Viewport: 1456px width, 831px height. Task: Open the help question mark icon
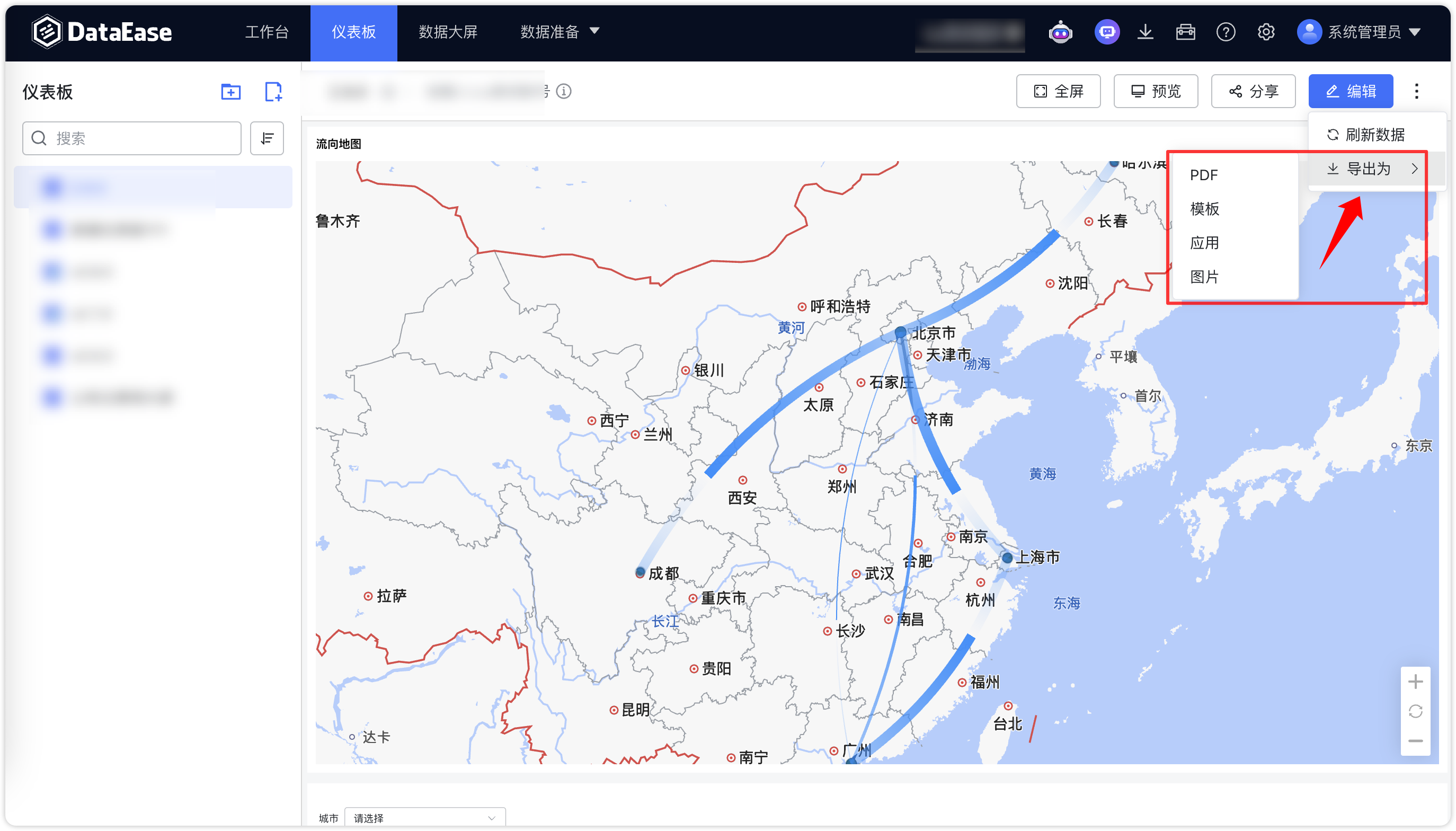tap(1226, 32)
